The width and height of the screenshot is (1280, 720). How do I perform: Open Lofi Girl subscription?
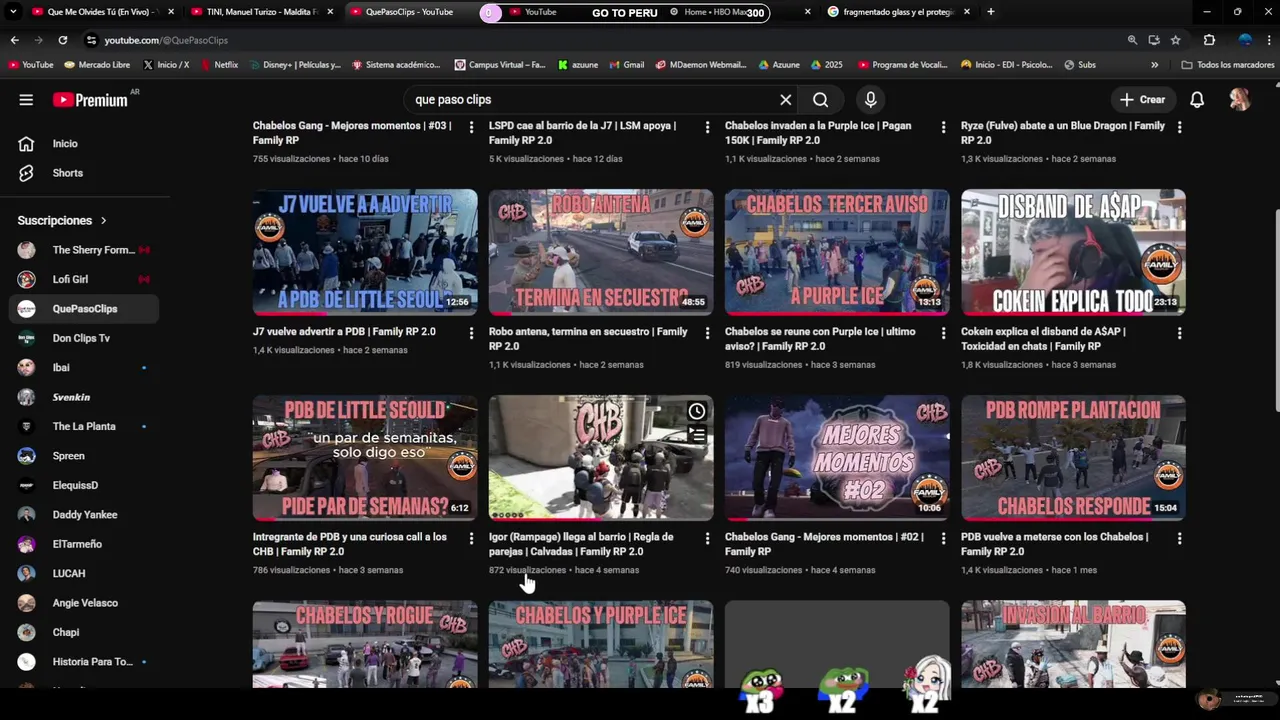coord(84,279)
